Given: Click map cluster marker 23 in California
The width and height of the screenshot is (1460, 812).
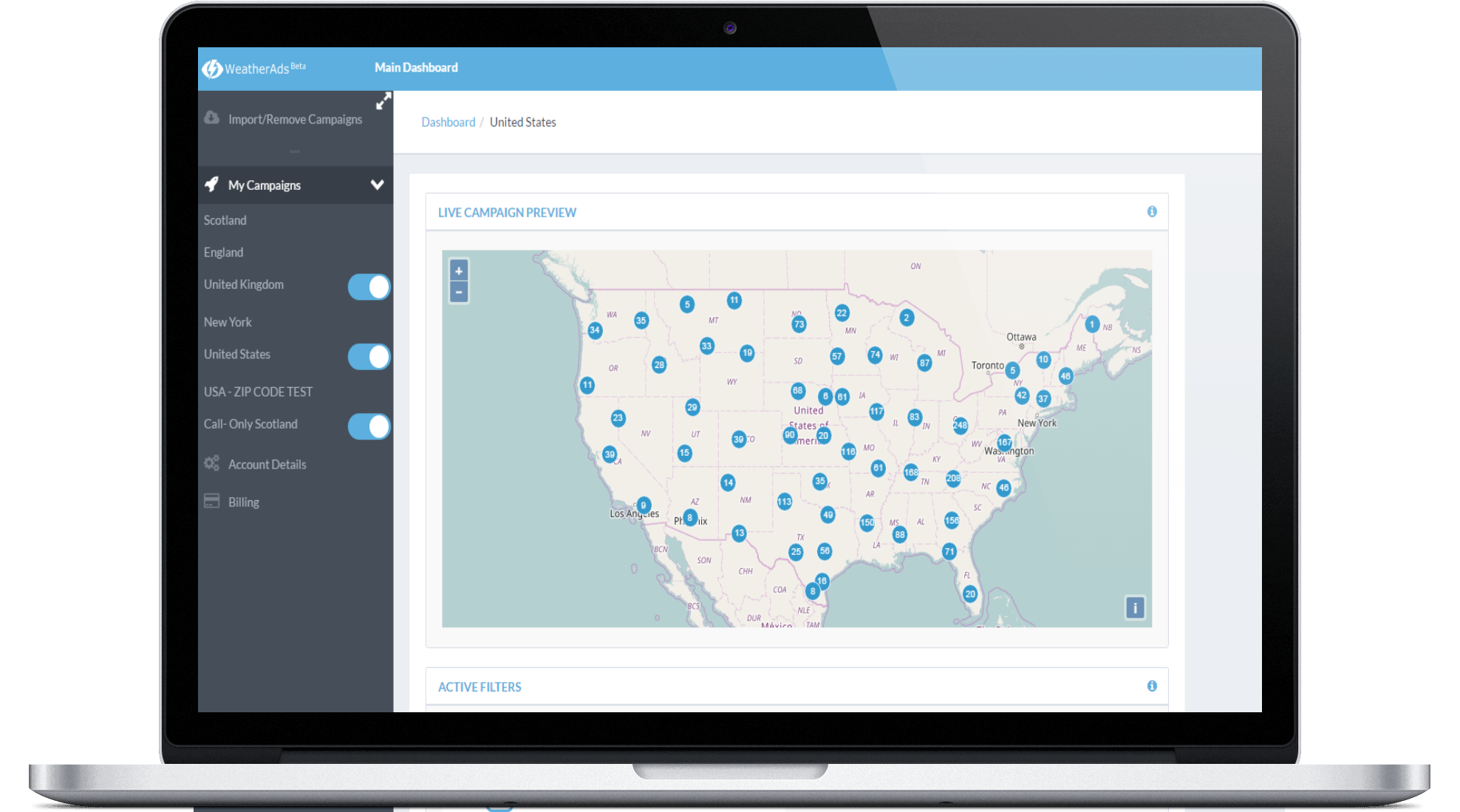Looking at the screenshot, I should coord(618,418).
